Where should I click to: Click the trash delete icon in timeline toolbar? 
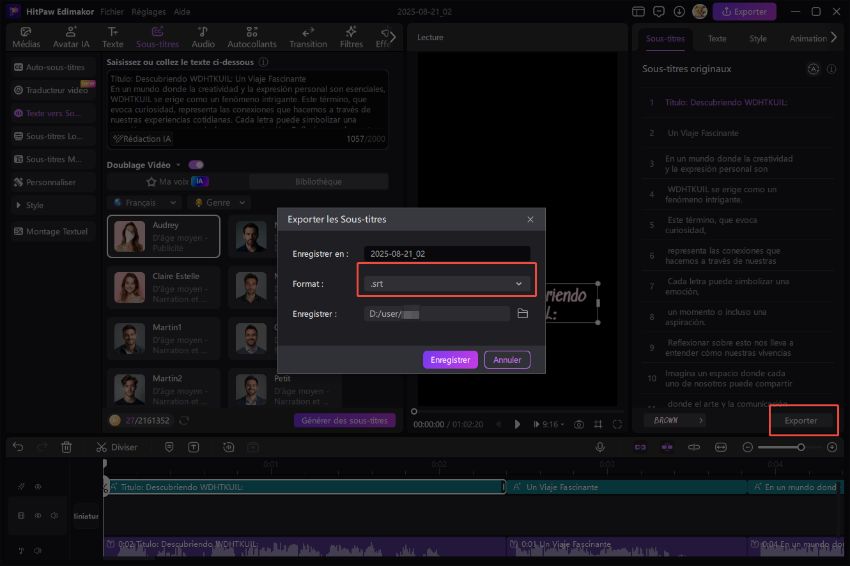pyautogui.click(x=66, y=447)
